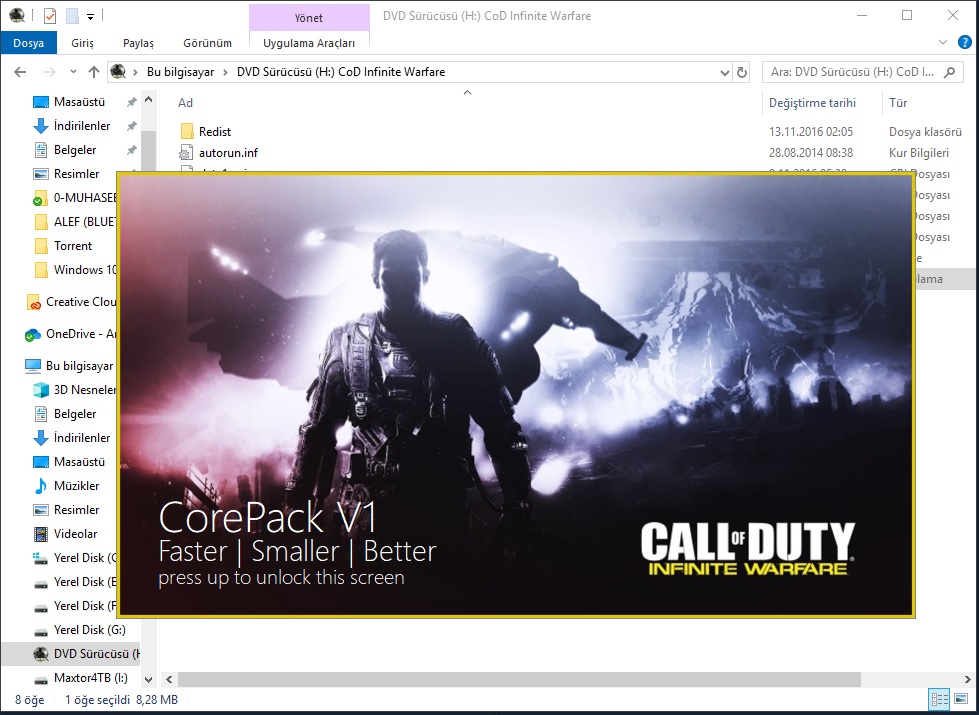The width and height of the screenshot is (979, 715).
Task: Open Help with the blue question mark
Action: tap(965, 42)
